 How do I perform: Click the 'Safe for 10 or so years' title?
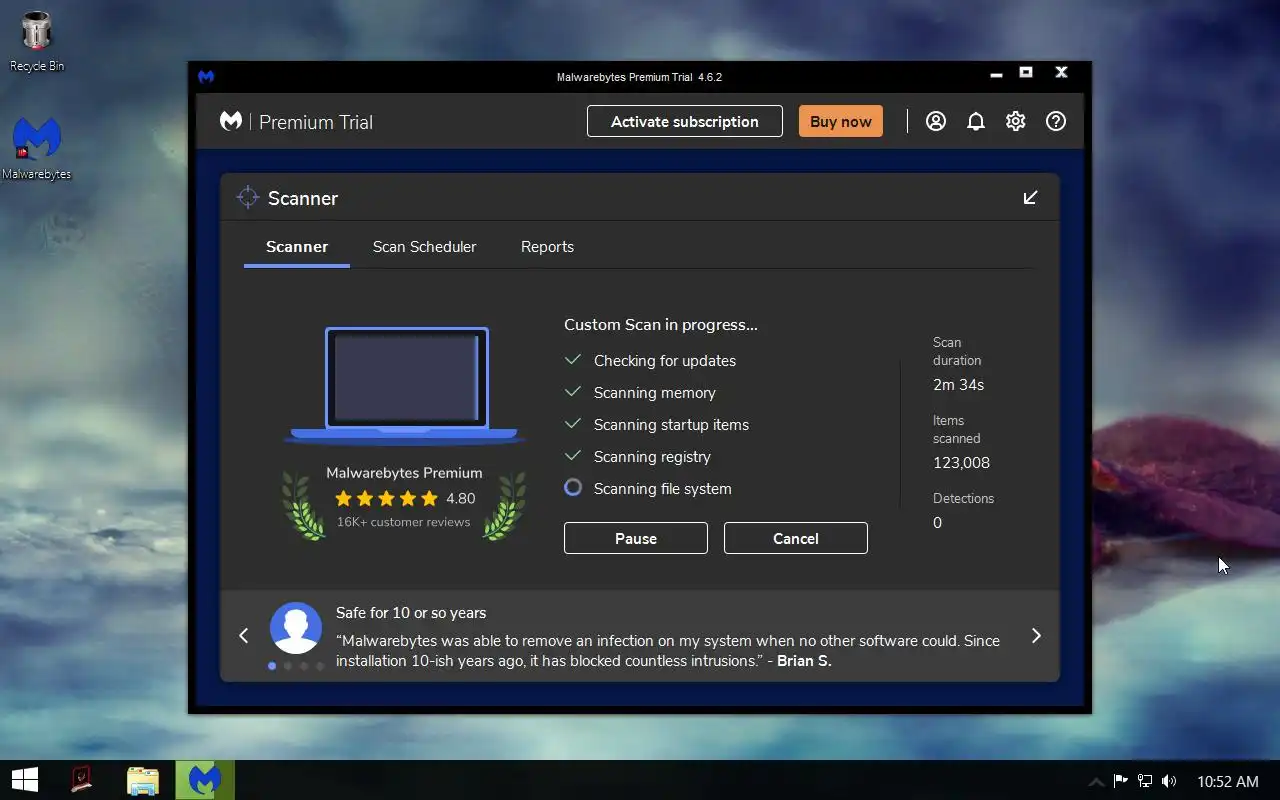411,613
